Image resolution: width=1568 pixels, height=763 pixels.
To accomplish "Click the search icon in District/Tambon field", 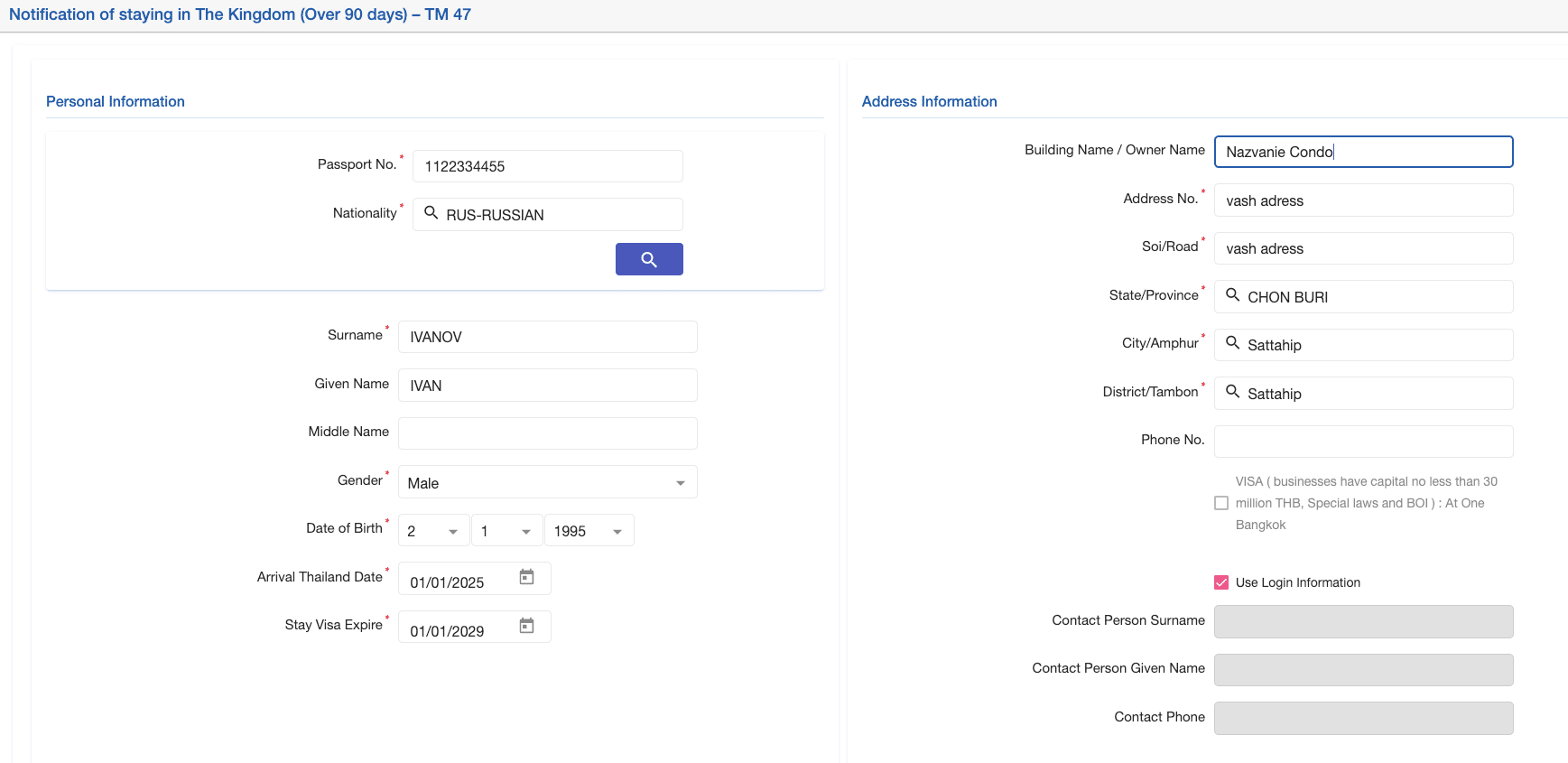I will pyautogui.click(x=1232, y=392).
